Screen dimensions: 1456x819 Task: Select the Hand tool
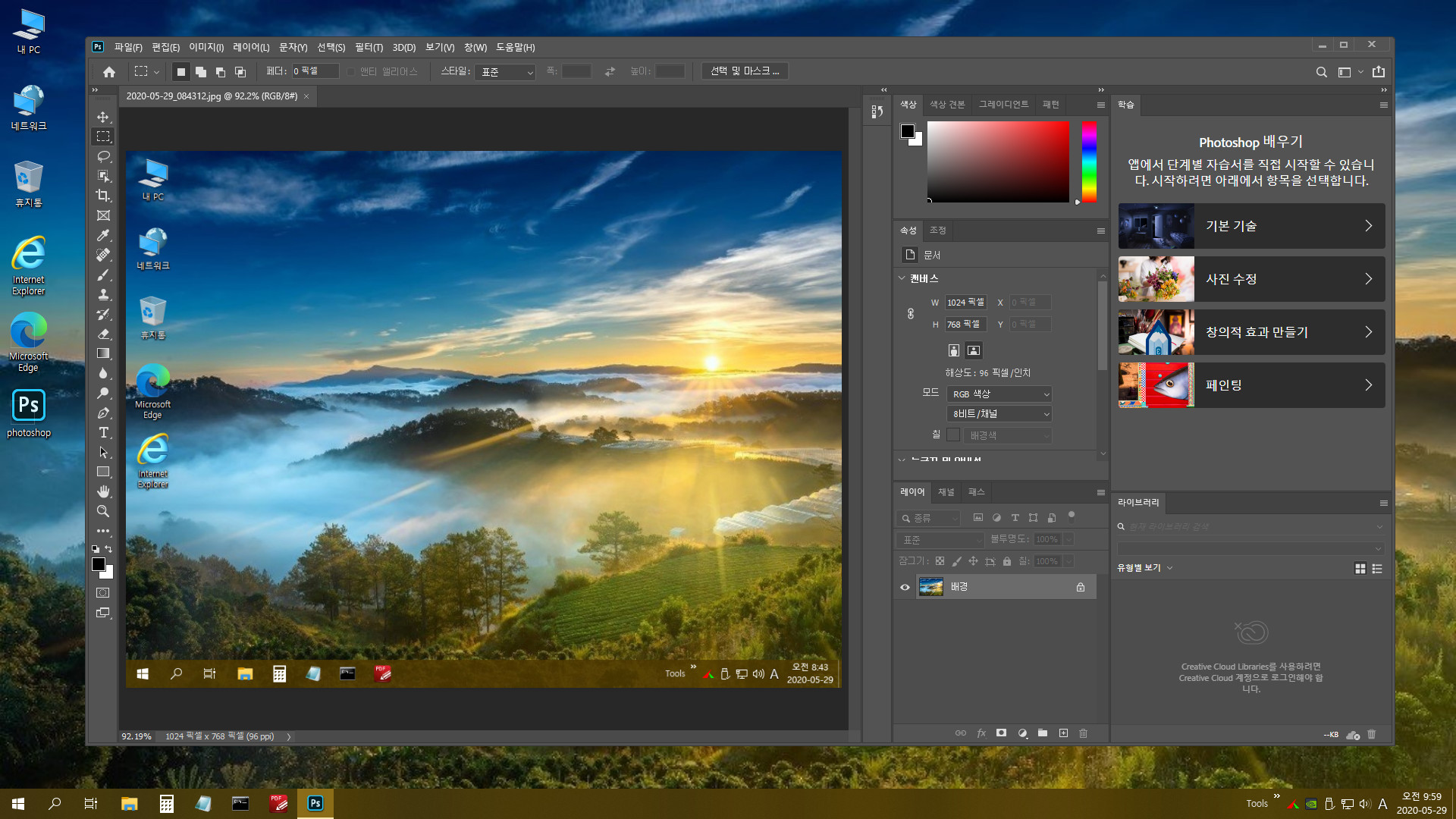pos(103,491)
